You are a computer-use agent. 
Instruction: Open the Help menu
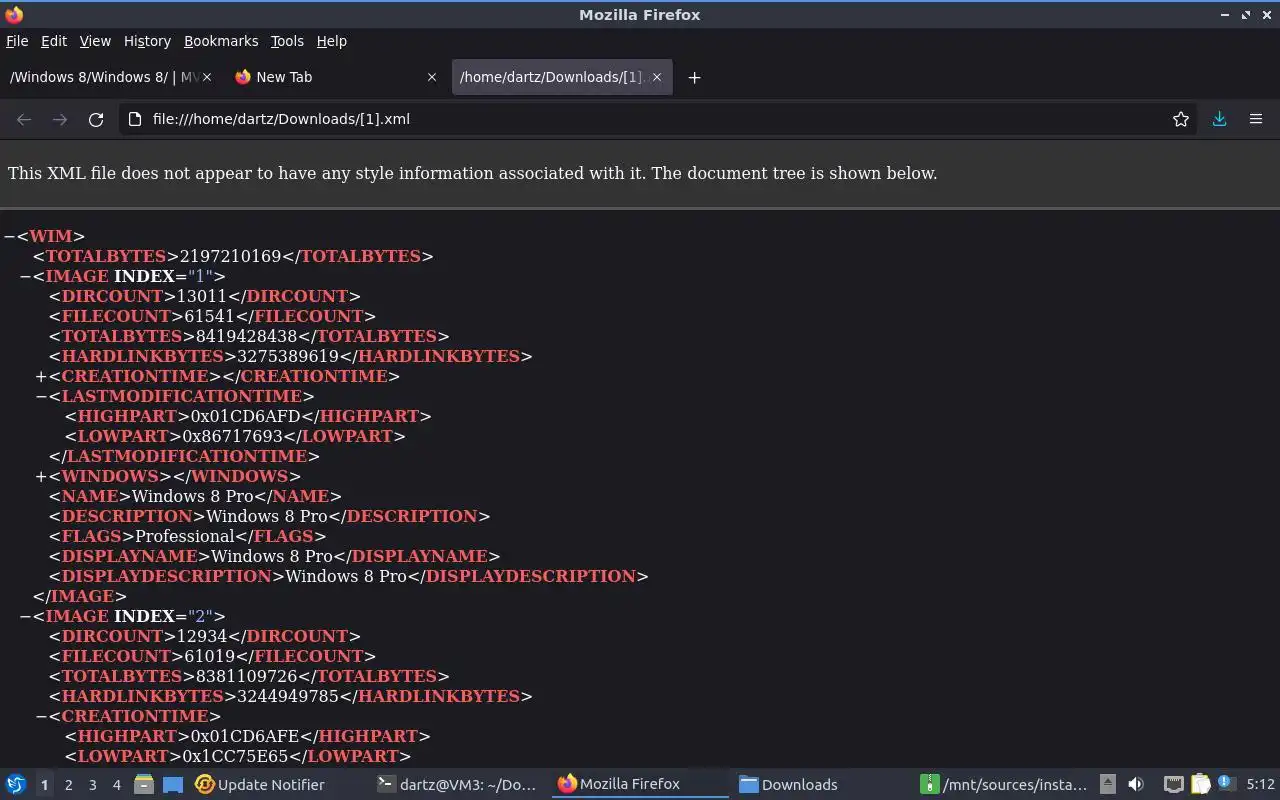(x=331, y=41)
